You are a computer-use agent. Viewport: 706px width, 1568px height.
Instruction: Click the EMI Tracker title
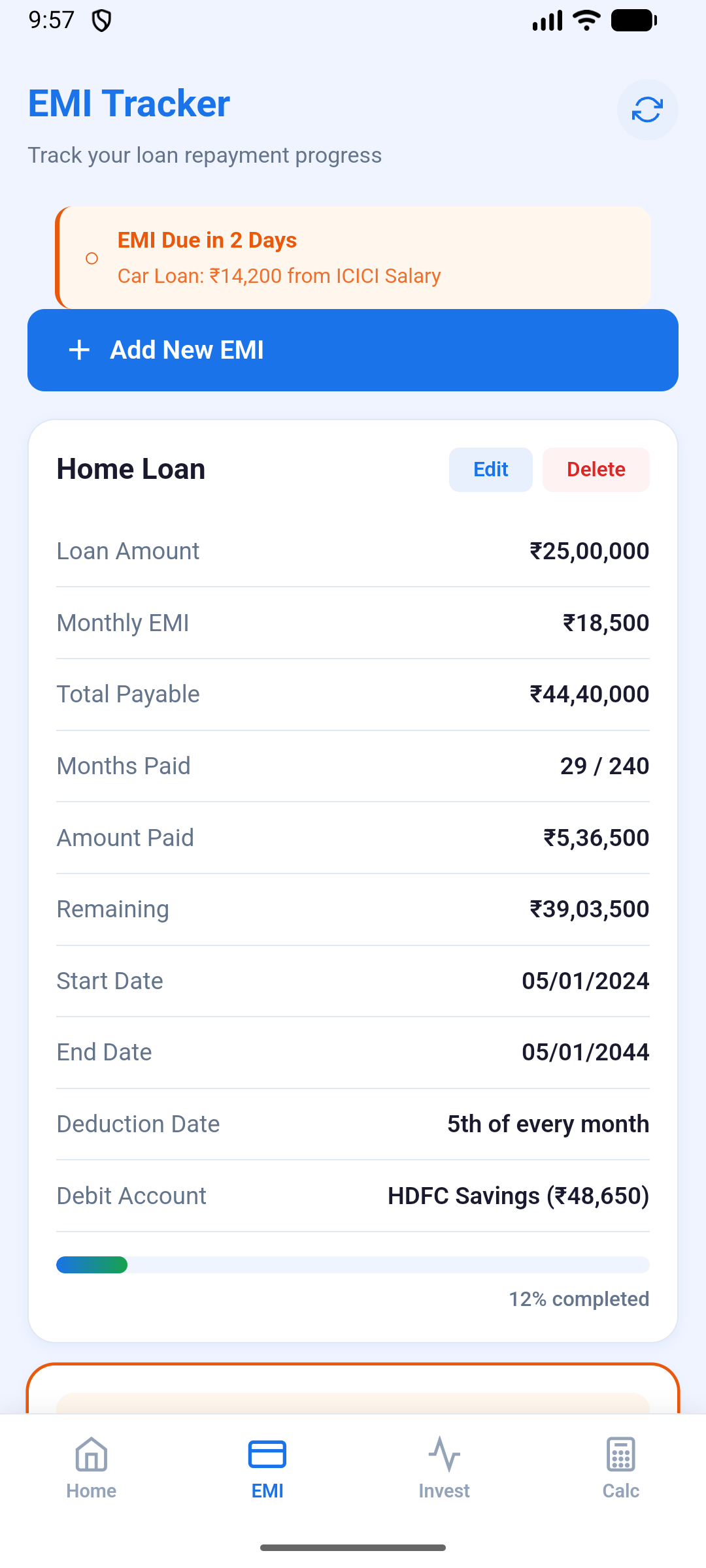point(129,104)
